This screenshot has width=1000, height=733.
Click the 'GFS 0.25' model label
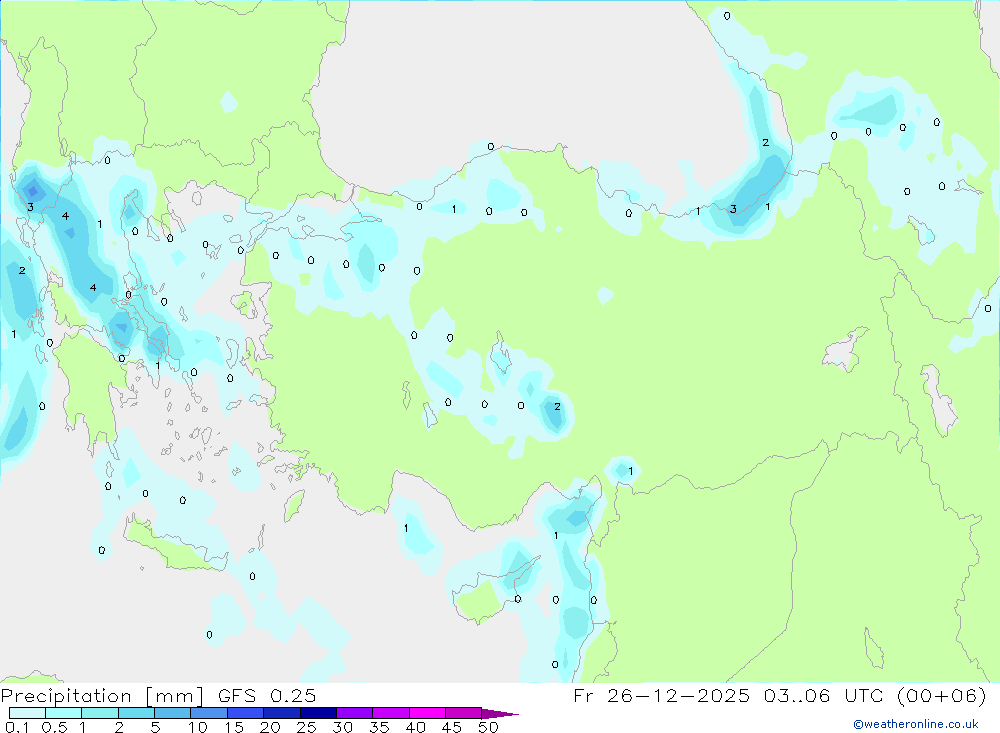(267, 695)
